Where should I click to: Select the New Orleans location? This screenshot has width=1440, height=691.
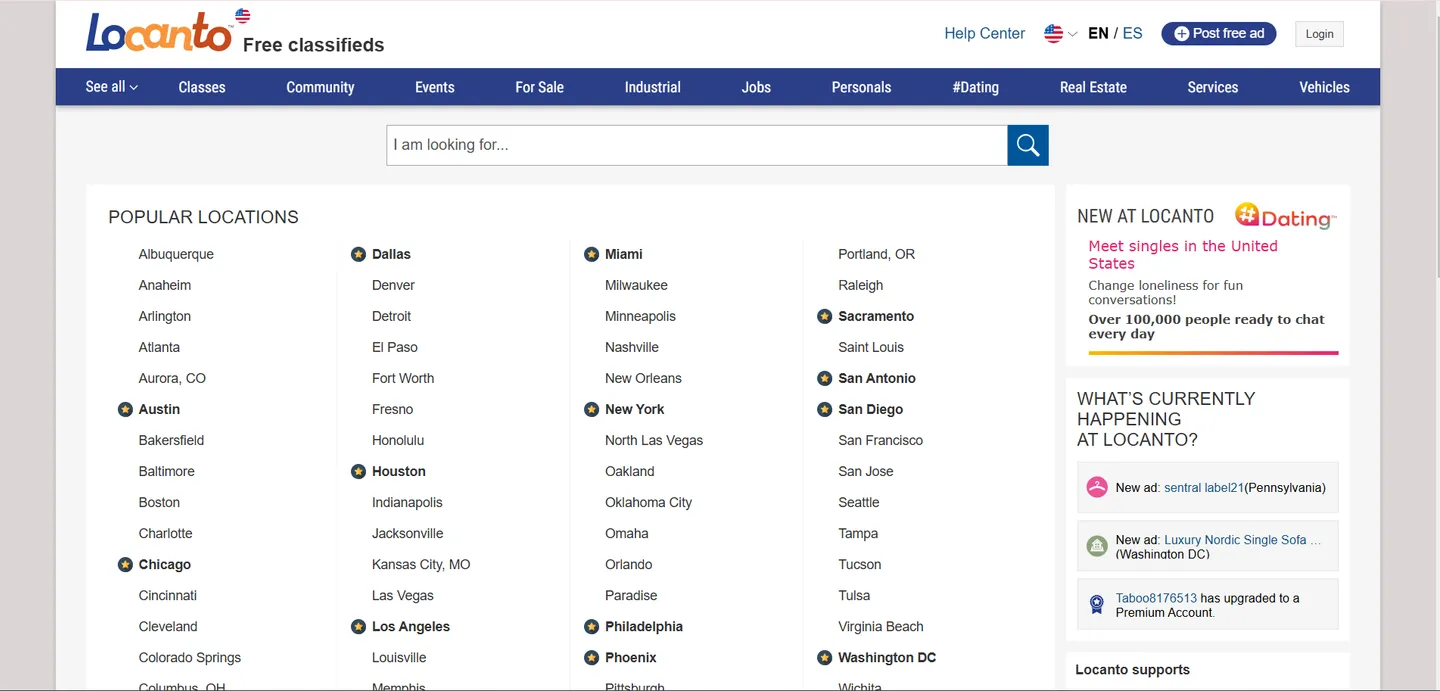tap(643, 378)
